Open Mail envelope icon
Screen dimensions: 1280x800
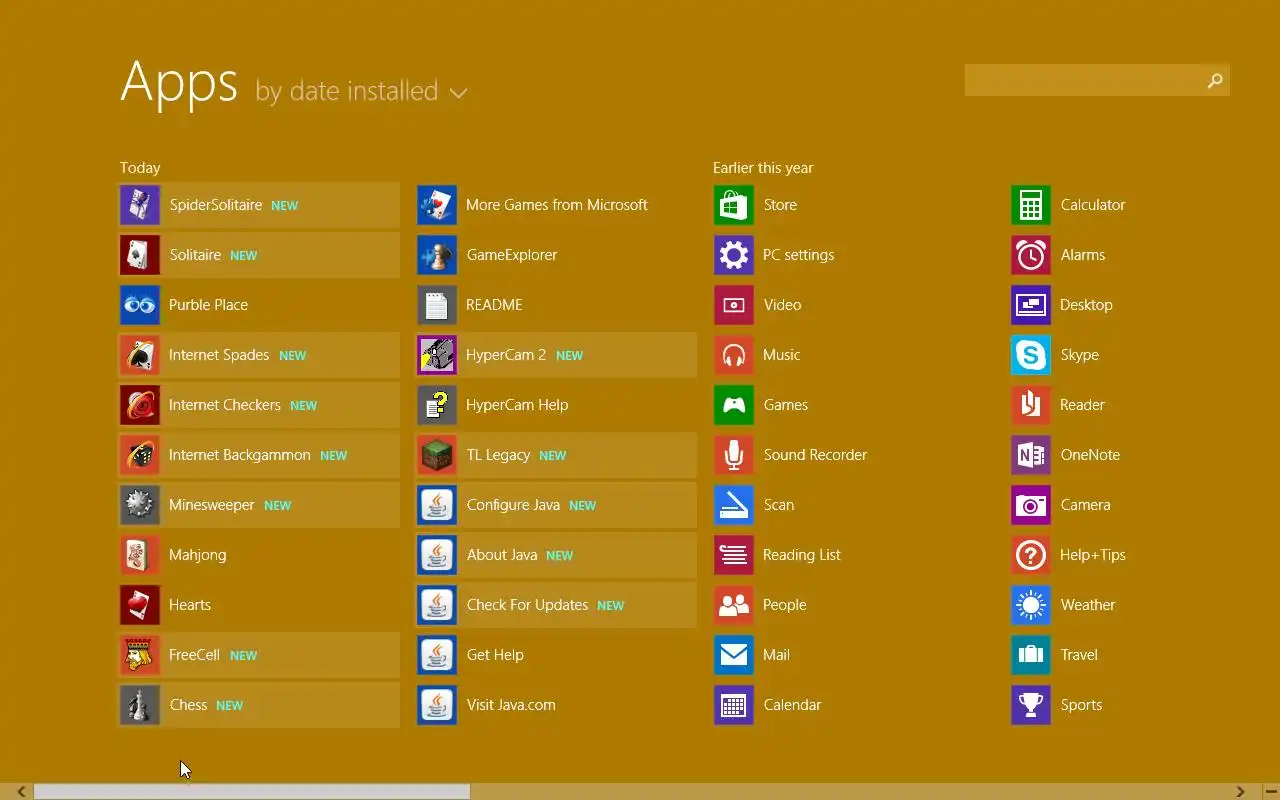coord(734,655)
